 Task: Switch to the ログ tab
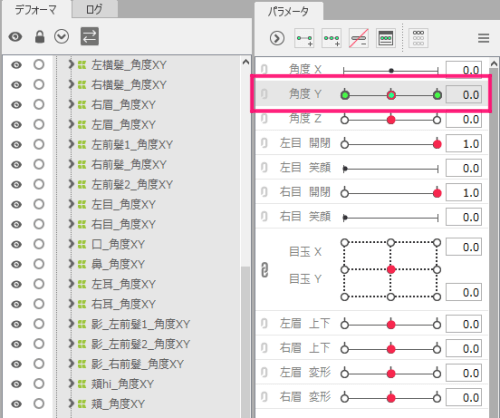click(x=94, y=10)
